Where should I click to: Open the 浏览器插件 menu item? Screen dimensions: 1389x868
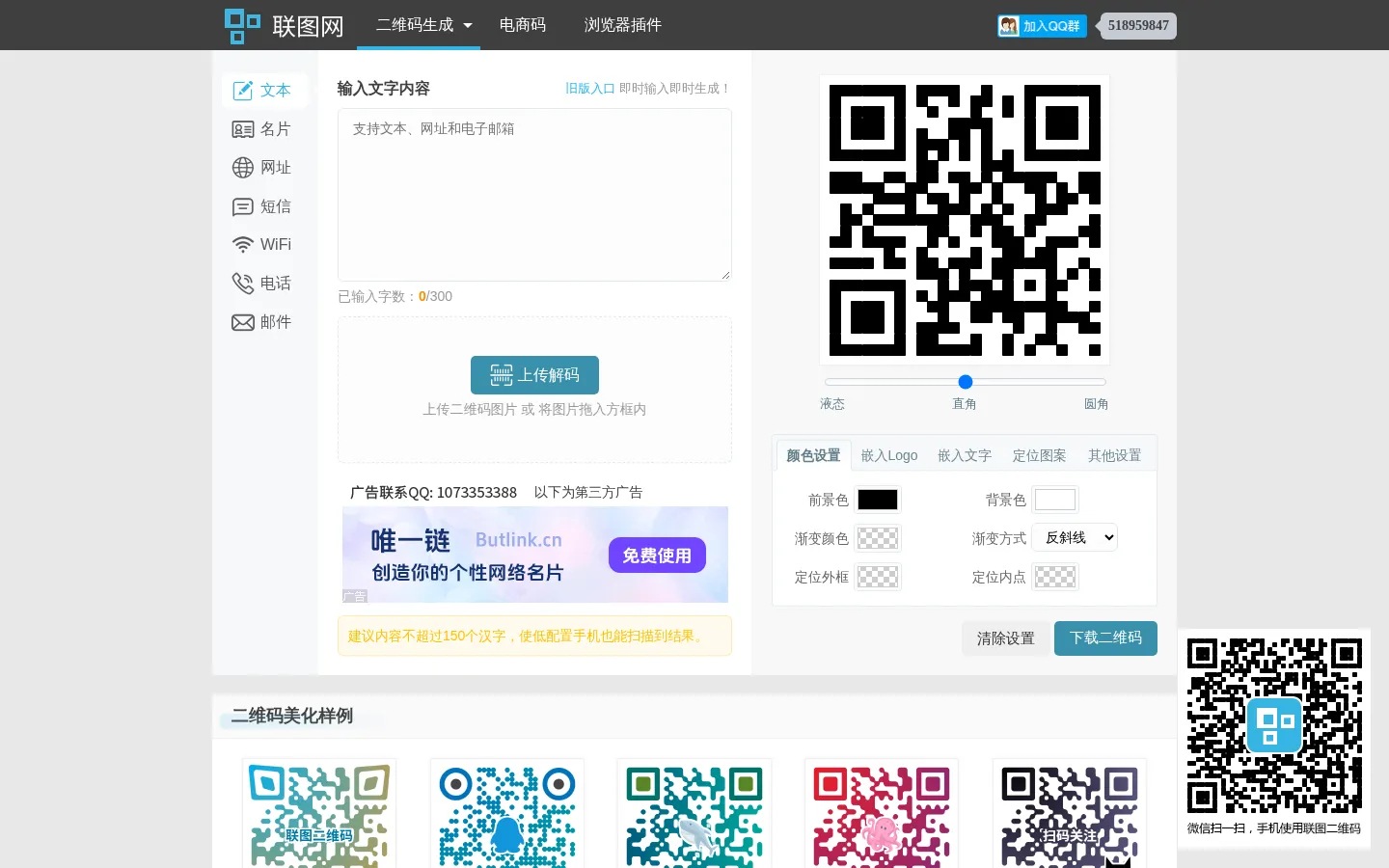(x=623, y=25)
